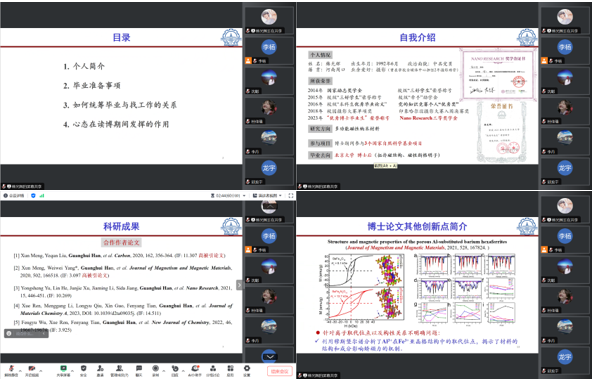Turn on the camera video
This screenshot has height=379, width=592.
[x=32, y=370]
